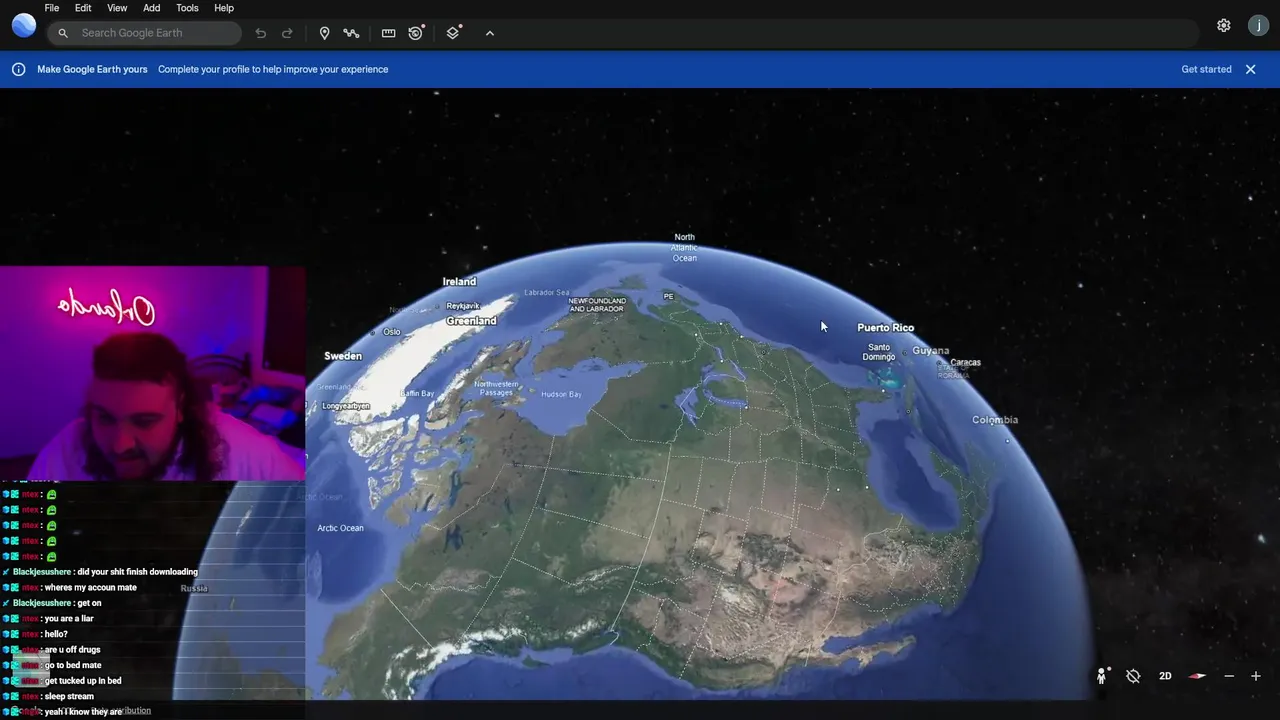Open the Edit menu
The width and height of the screenshot is (1280, 720).
point(83,8)
